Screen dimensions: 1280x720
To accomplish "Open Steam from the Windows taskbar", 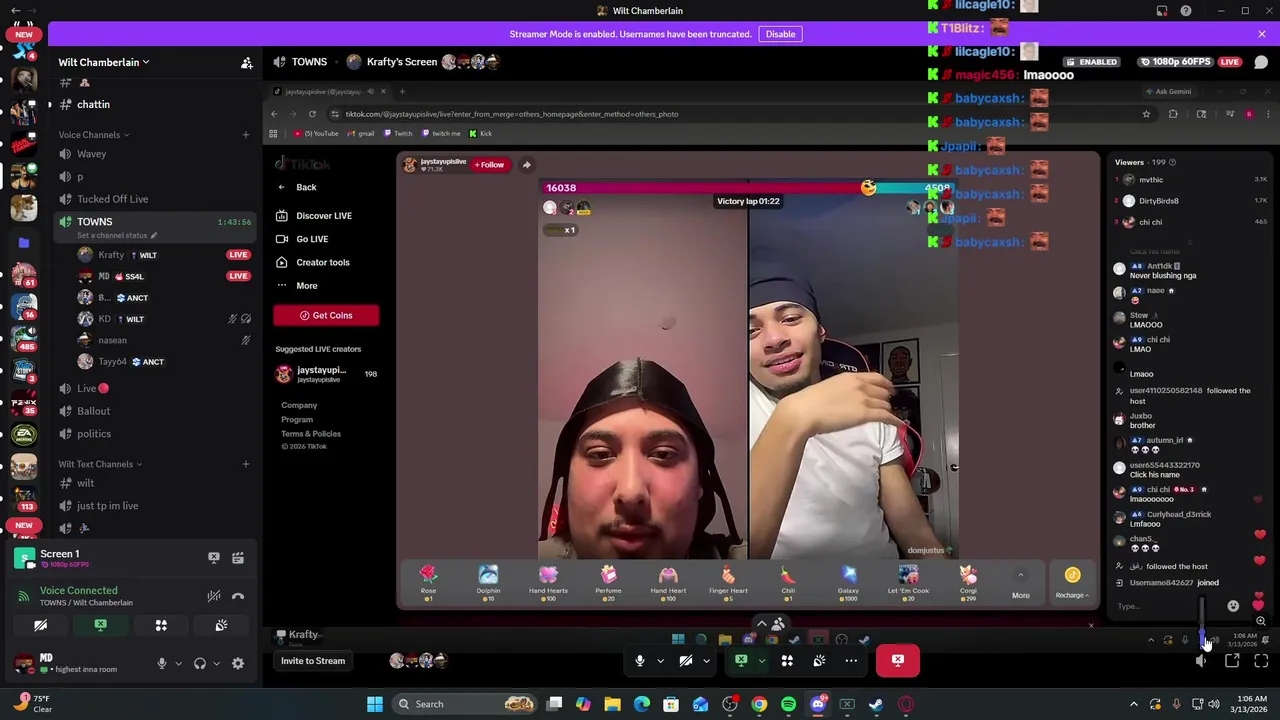I will (876, 704).
